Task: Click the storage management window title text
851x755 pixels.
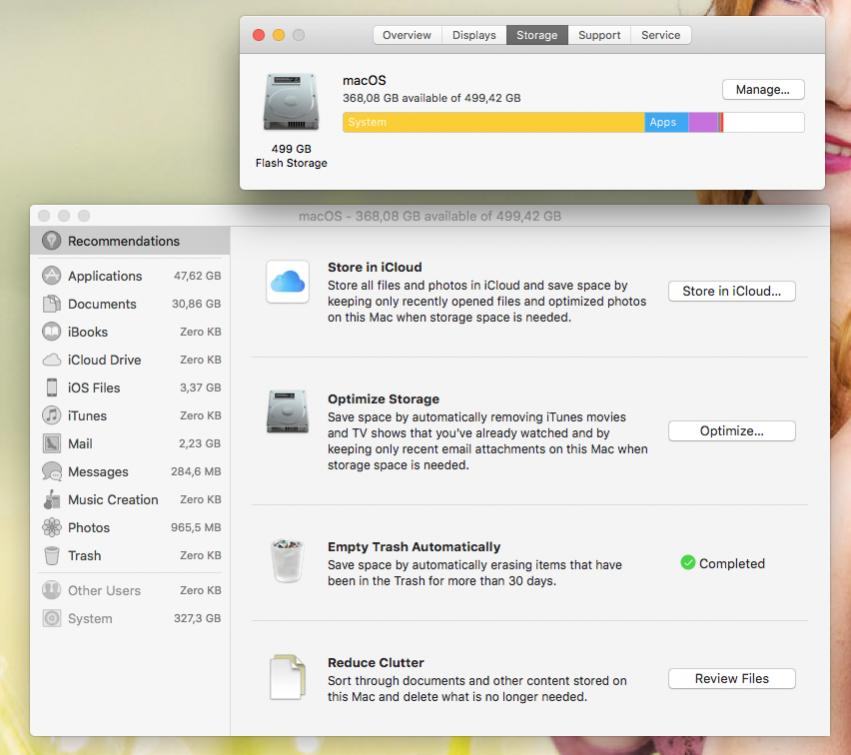Action: tap(430, 216)
